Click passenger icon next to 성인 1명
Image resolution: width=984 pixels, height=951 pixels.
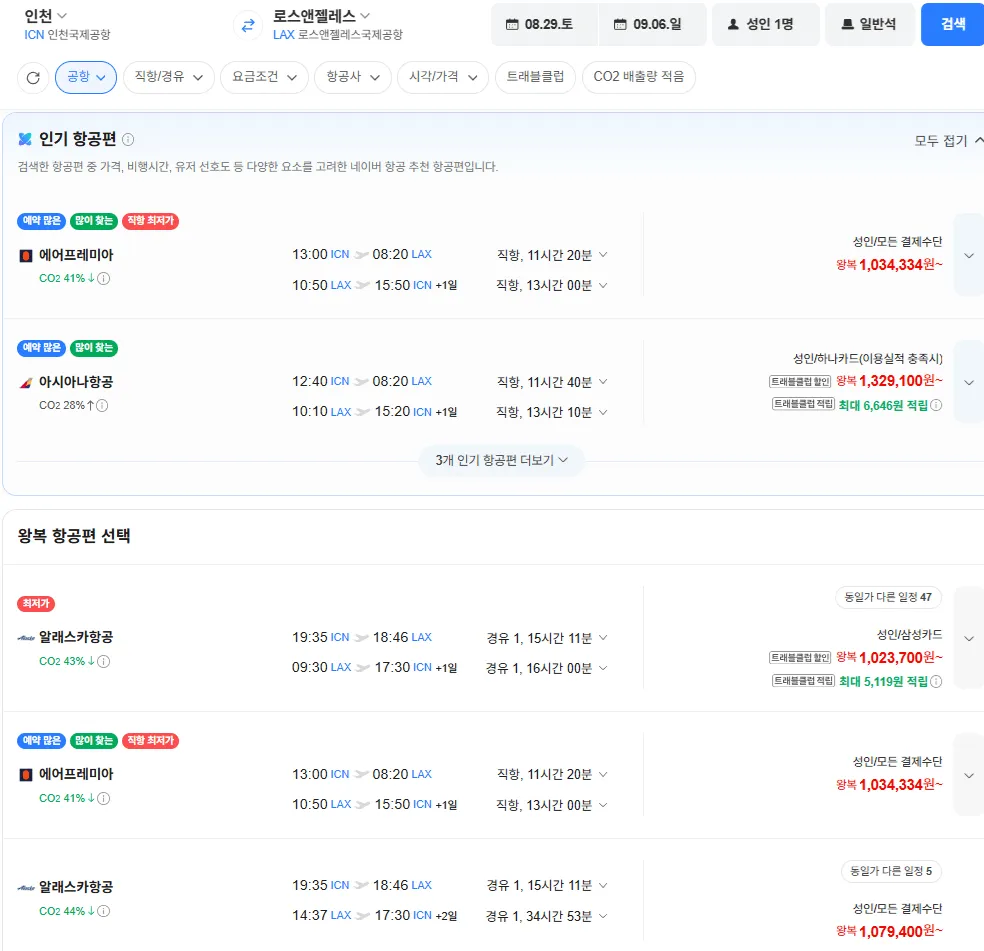coord(733,24)
